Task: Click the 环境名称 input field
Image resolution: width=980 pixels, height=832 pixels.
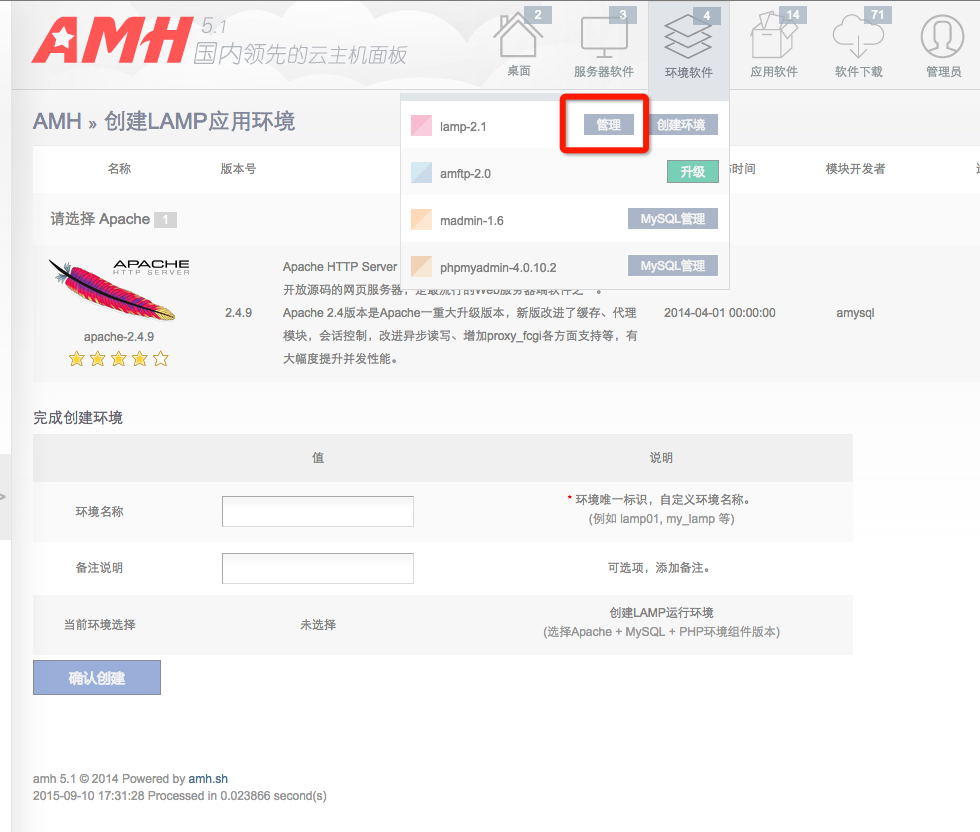Action: pos(317,511)
